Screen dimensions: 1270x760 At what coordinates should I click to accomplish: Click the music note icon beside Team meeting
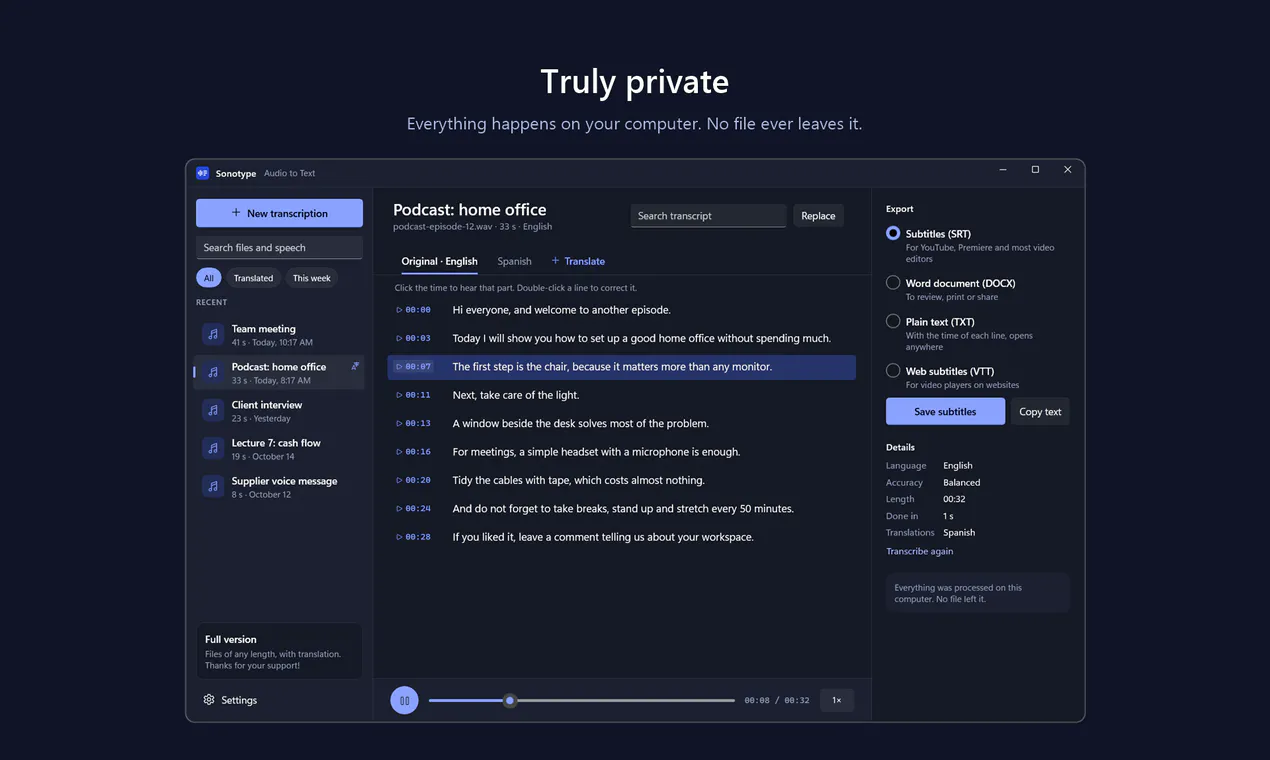pyautogui.click(x=212, y=334)
